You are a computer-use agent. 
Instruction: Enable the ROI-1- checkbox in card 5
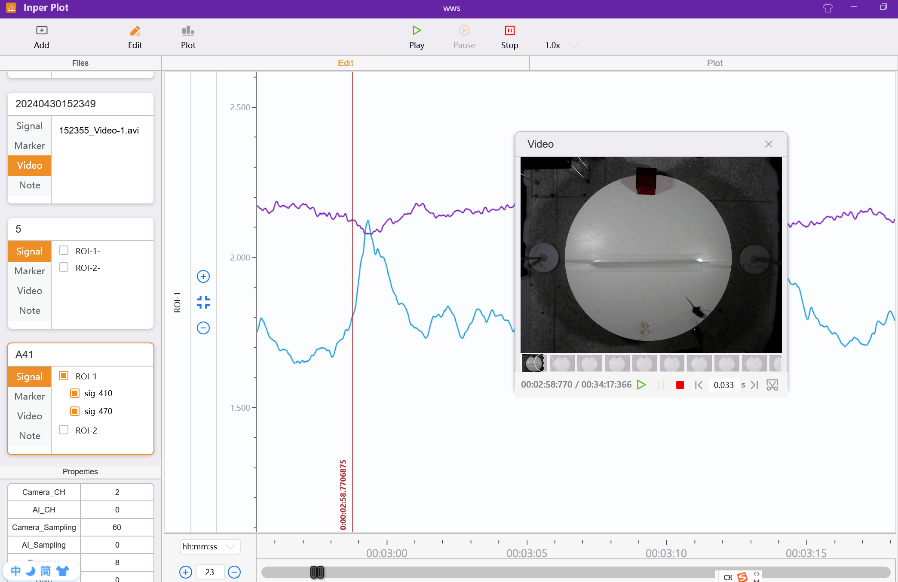[x=64, y=250]
